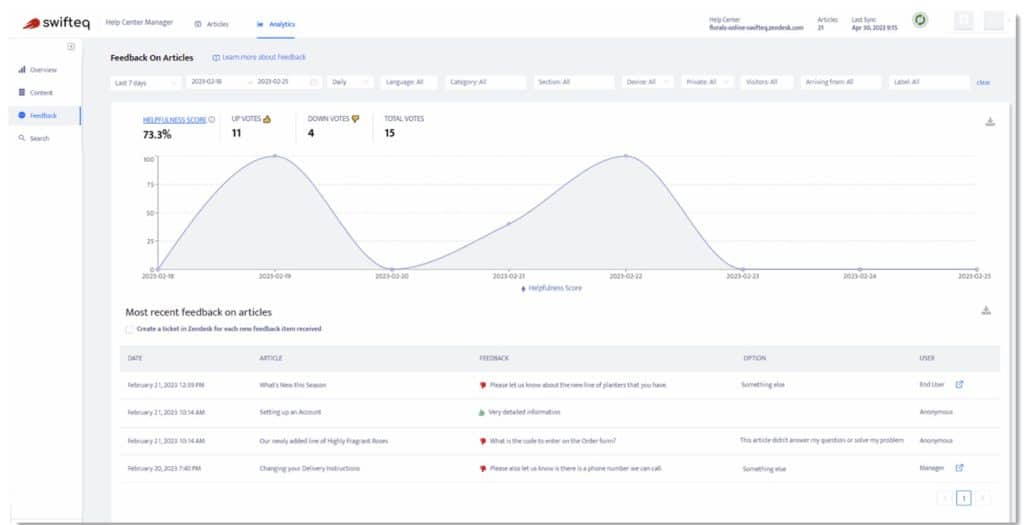The height and width of the screenshot is (525, 1024).
Task: Switch to the Articles tab
Action: (212, 24)
